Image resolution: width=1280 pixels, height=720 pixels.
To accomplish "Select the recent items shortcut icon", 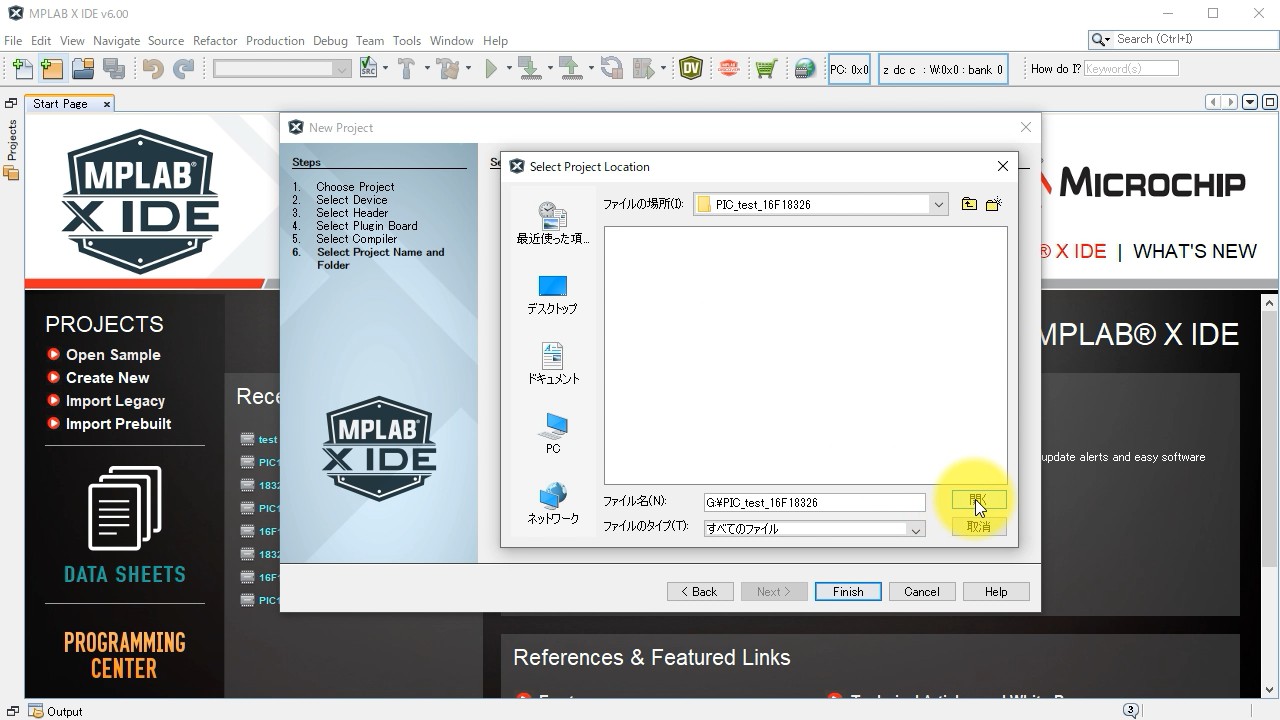I will [x=553, y=223].
